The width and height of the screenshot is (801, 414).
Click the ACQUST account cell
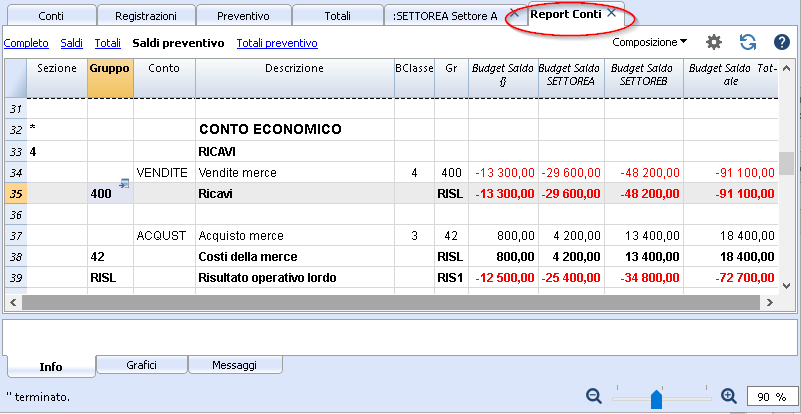tap(164, 236)
